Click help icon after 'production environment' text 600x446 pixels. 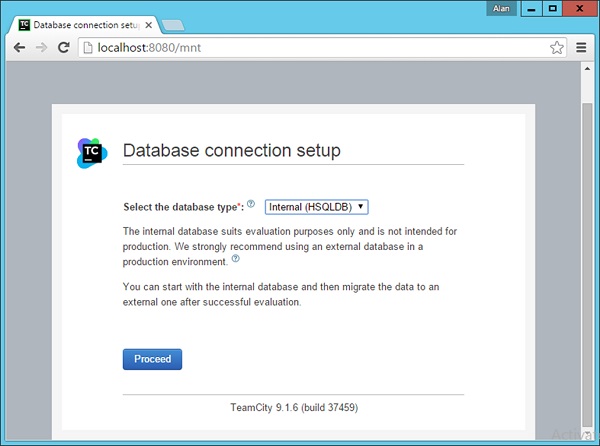point(236,258)
